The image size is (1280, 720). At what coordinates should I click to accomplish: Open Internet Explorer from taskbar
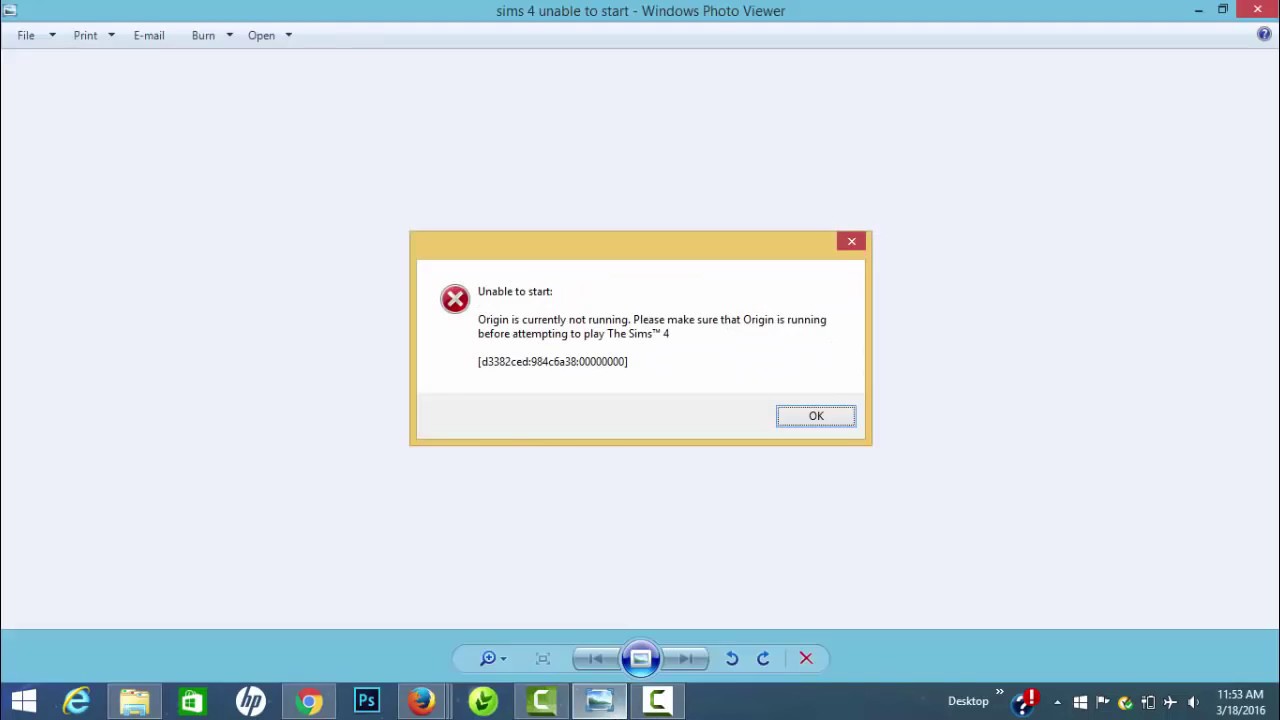coord(77,702)
